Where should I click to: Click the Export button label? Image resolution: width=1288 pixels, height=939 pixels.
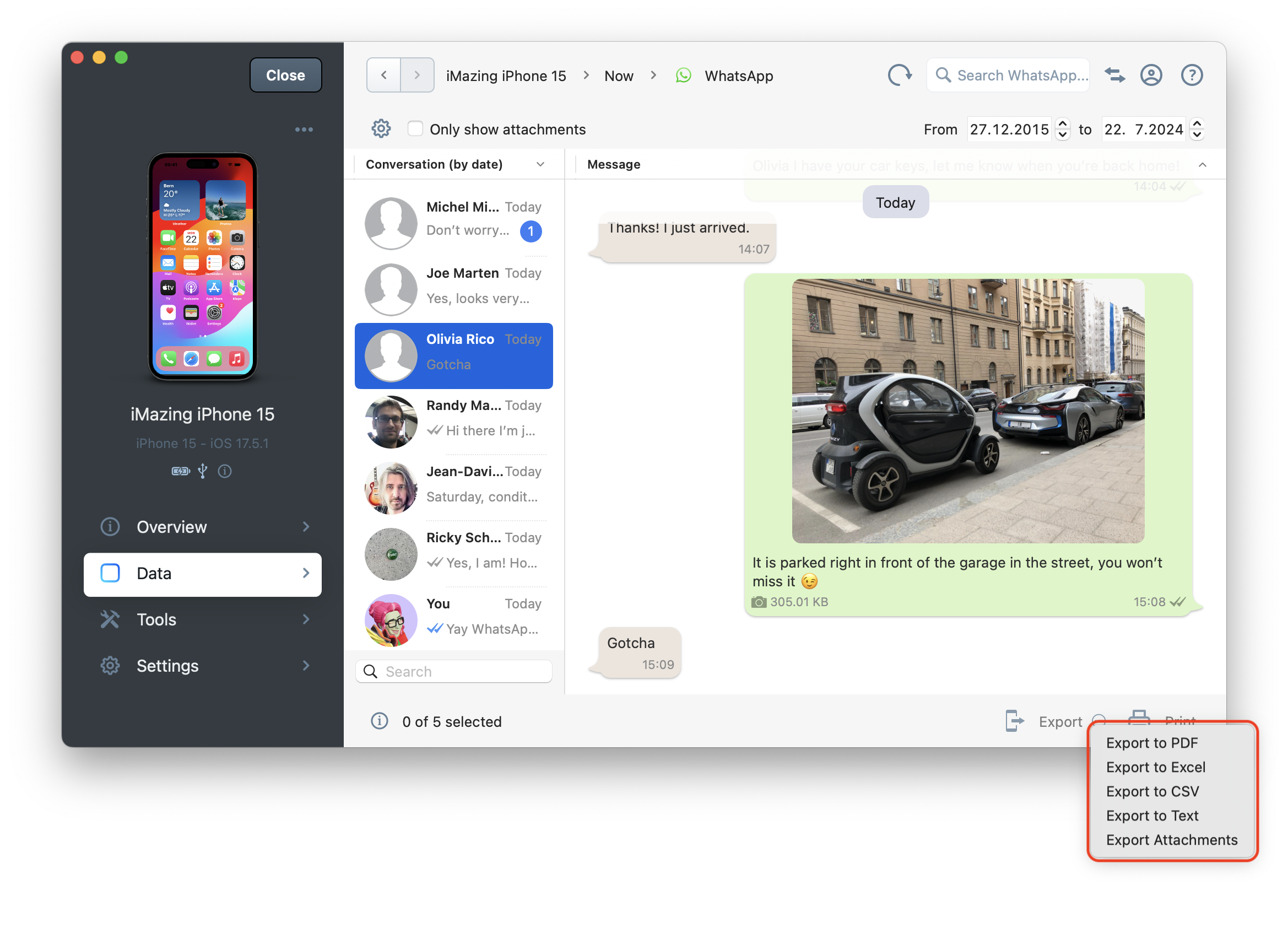click(x=1060, y=721)
